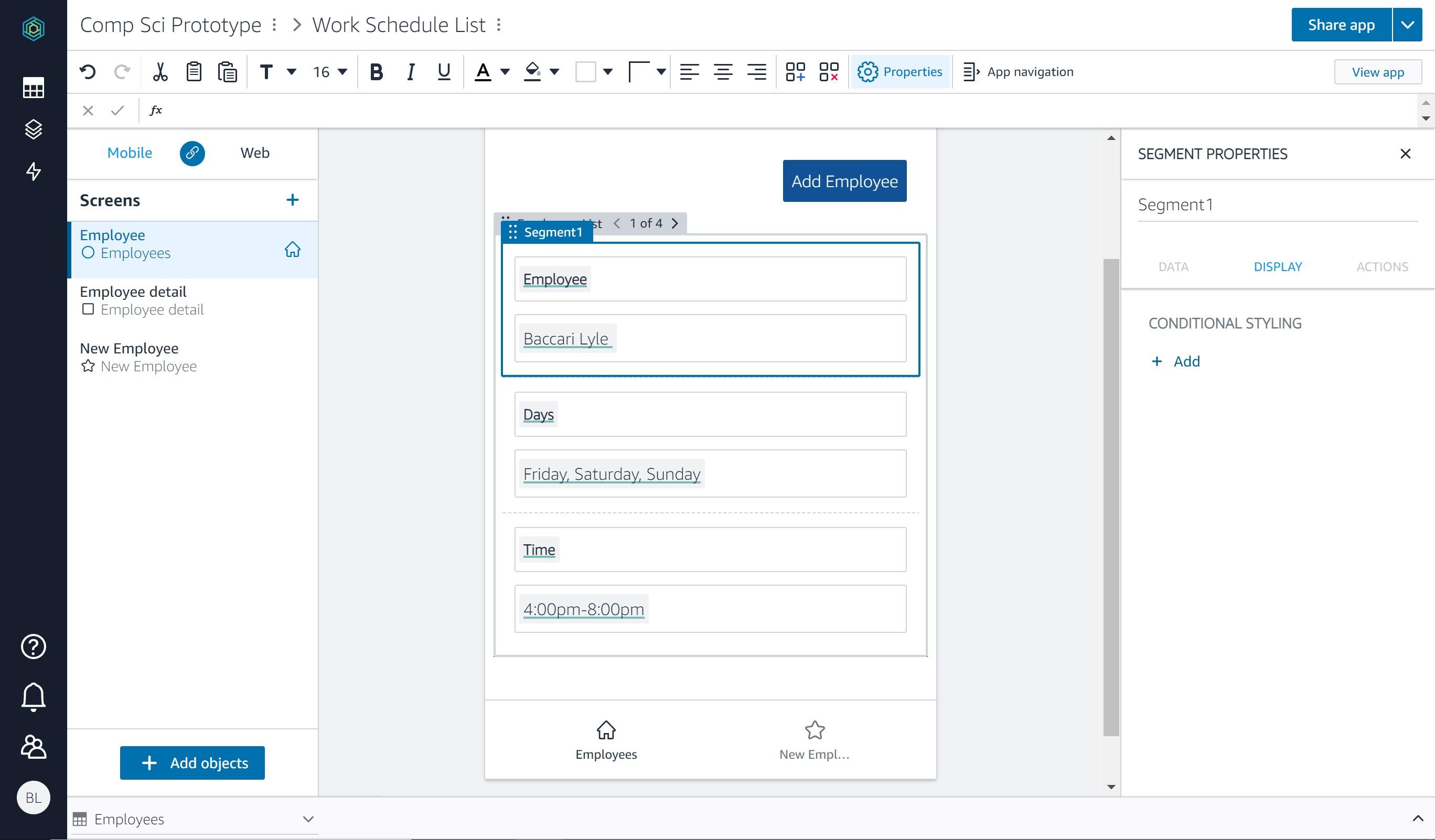This screenshot has height=840, width=1435.
Task: Click the Bold formatting icon
Action: (x=376, y=72)
